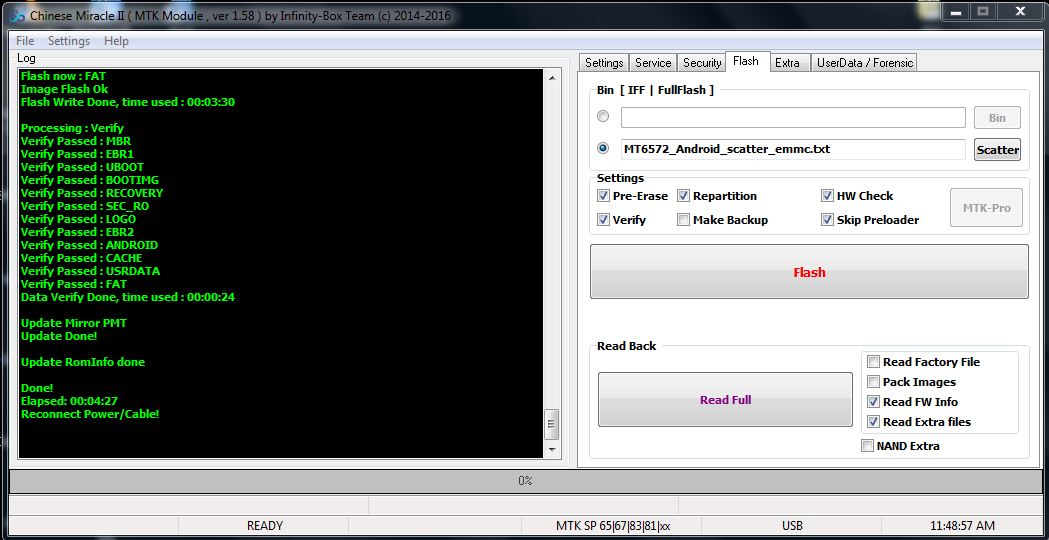Click log line 'Processing : Verify'
Image resolution: width=1049 pixels, height=540 pixels.
[72, 128]
